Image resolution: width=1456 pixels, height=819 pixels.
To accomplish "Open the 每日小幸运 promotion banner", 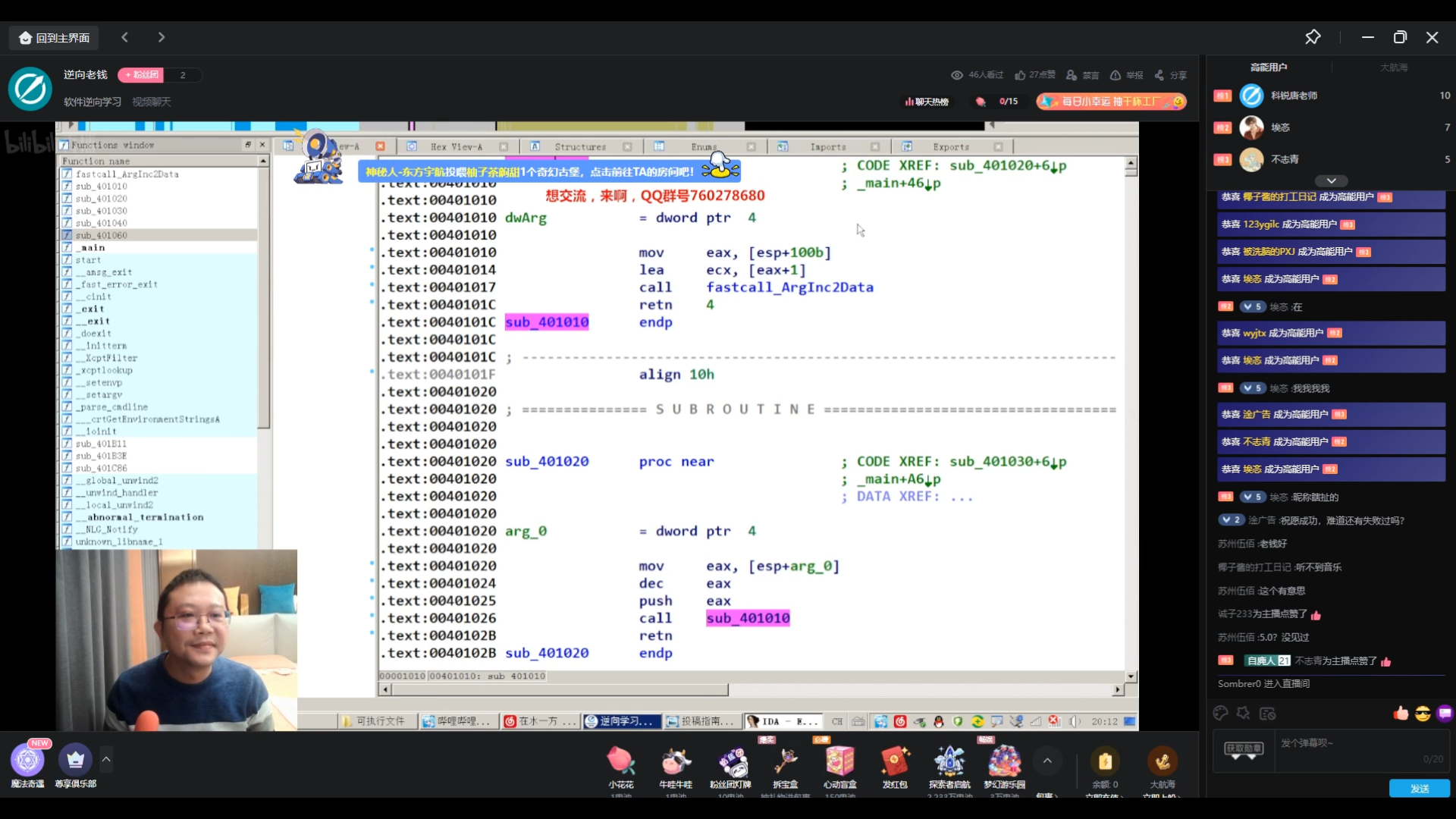I will [x=1111, y=102].
